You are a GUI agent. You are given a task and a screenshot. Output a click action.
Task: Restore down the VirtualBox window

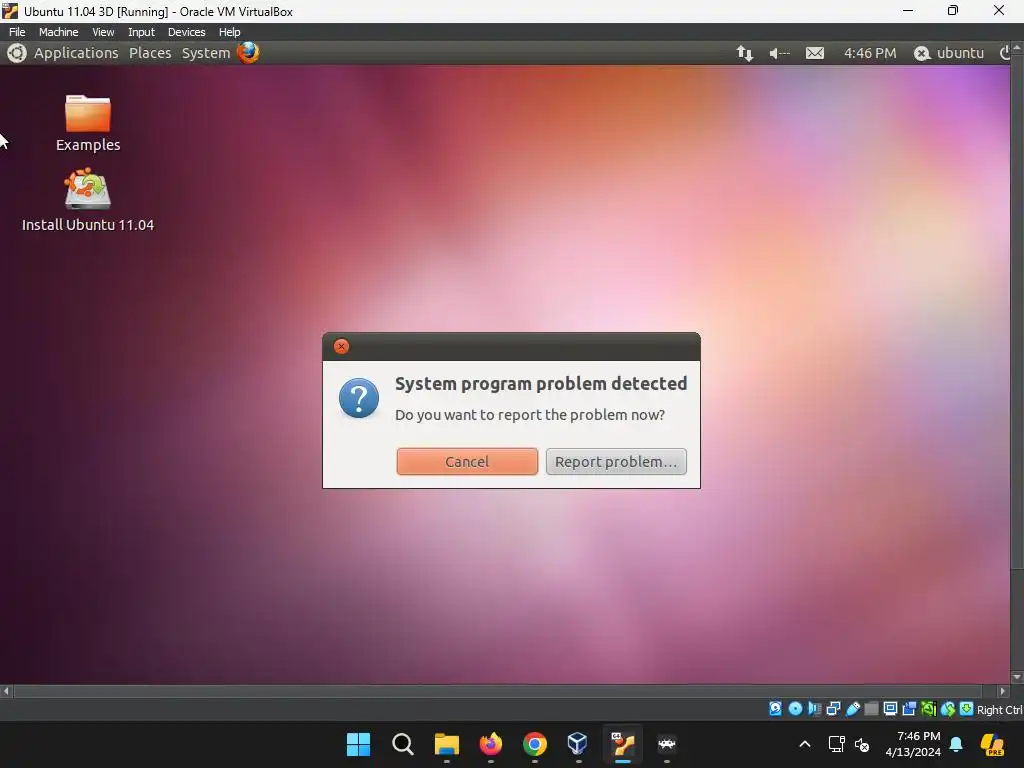(953, 10)
